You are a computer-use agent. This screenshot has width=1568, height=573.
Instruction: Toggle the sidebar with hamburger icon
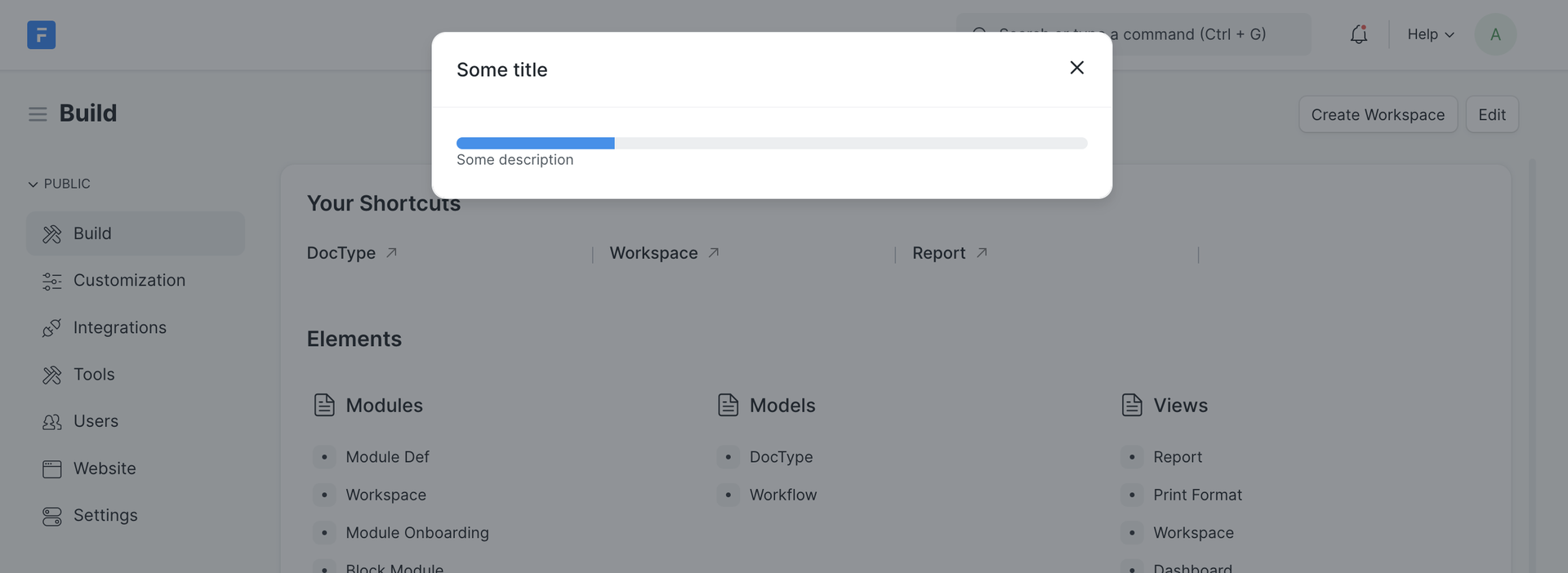[38, 113]
